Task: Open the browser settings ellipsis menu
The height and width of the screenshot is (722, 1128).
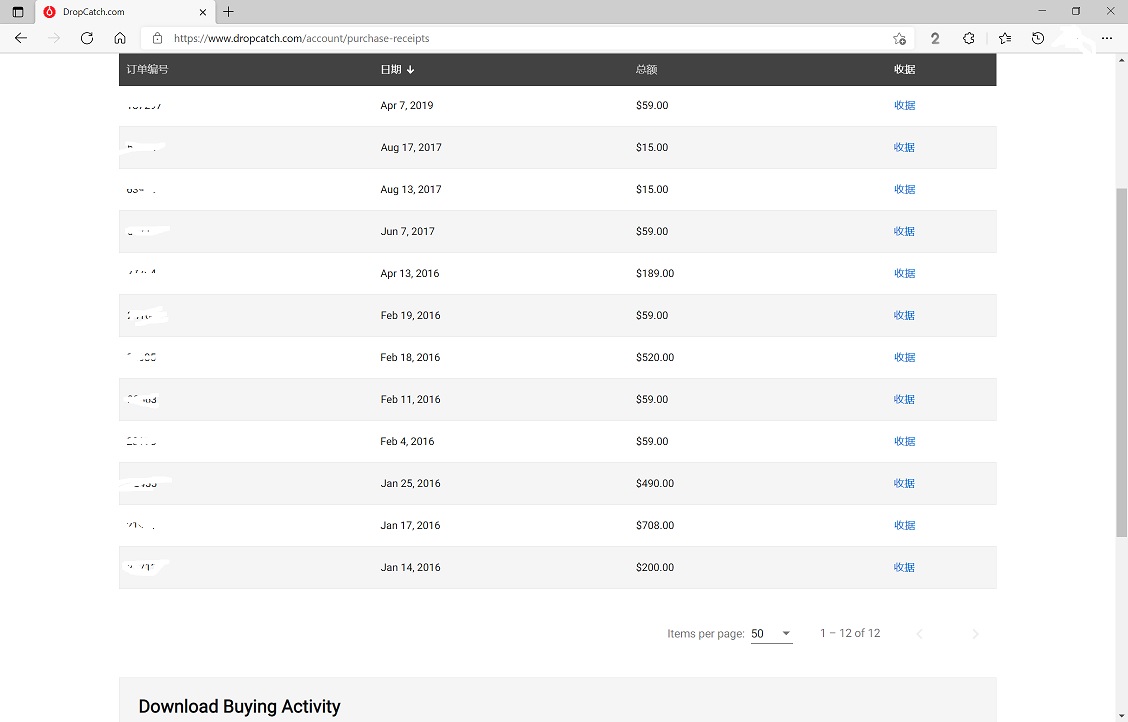Action: [1106, 38]
